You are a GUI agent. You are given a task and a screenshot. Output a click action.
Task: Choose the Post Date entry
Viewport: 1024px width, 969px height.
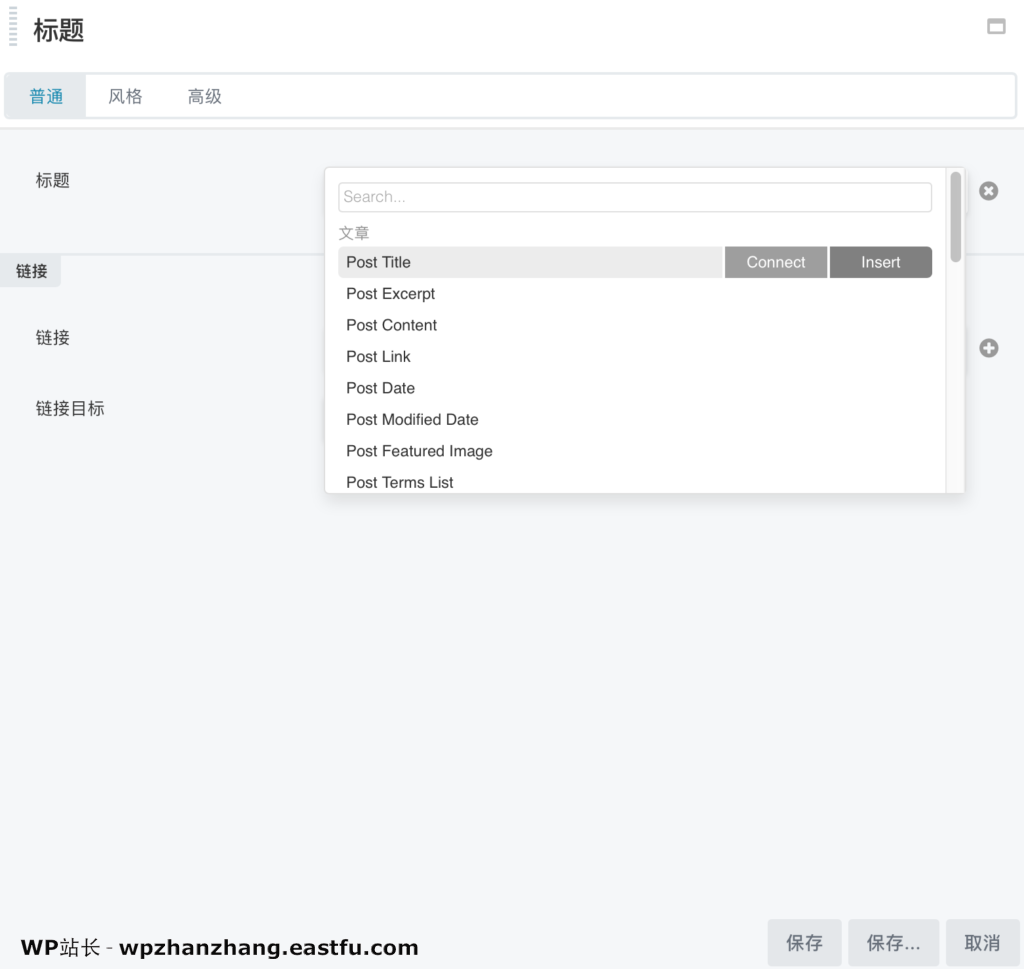381,388
